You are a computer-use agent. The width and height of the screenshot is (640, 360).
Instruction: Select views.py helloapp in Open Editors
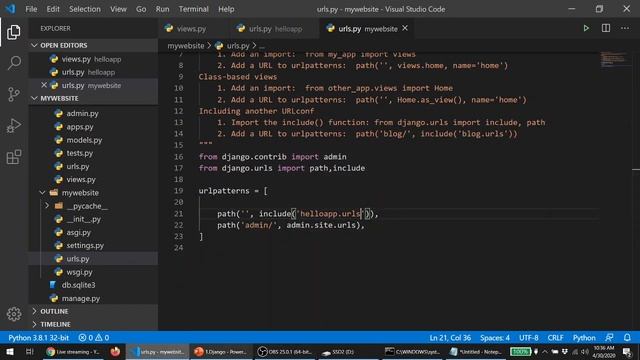[x=93, y=59]
